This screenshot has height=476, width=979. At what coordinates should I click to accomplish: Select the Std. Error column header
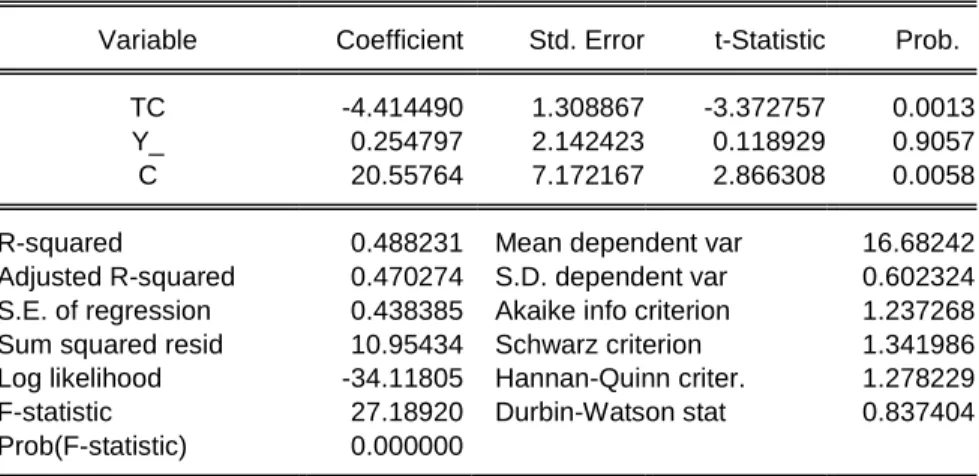pyautogui.click(x=586, y=41)
